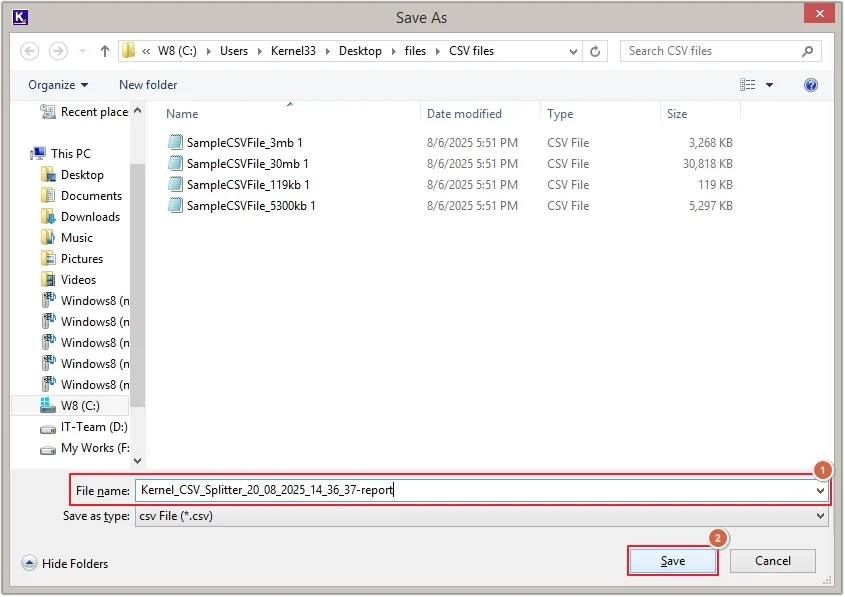Click the search magnifier icon

807,51
